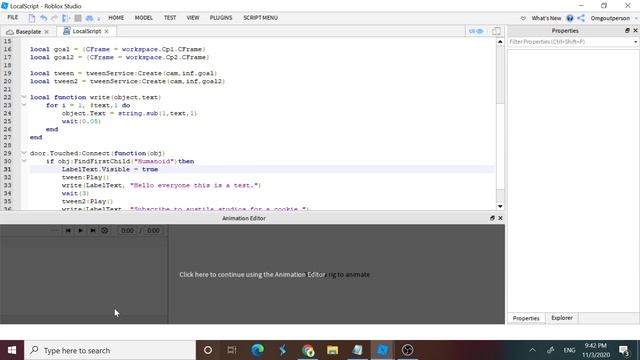Click the Stop square icon in quick access toolbar
The height and width of the screenshot is (360, 640).
click(x=78, y=18)
